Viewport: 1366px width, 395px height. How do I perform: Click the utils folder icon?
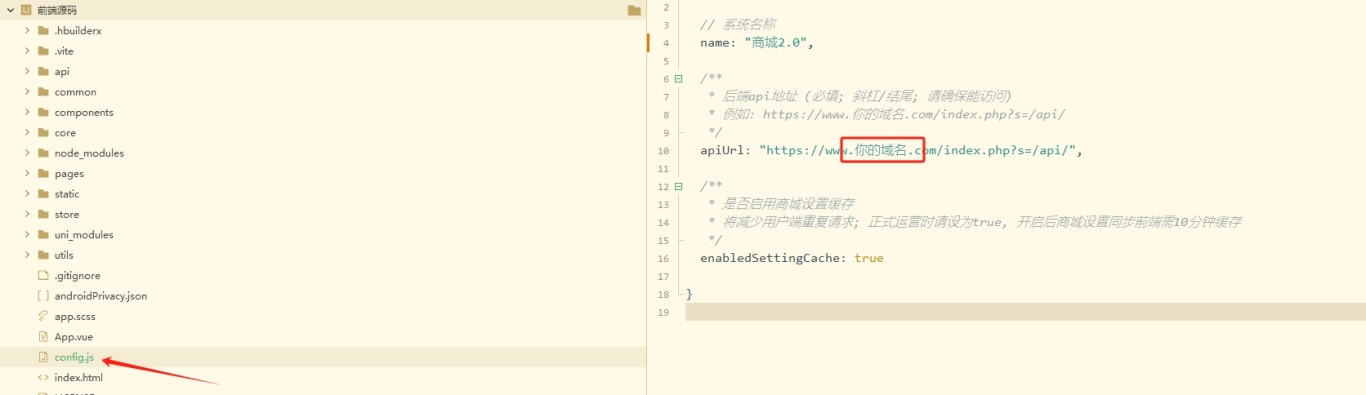(x=43, y=255)
